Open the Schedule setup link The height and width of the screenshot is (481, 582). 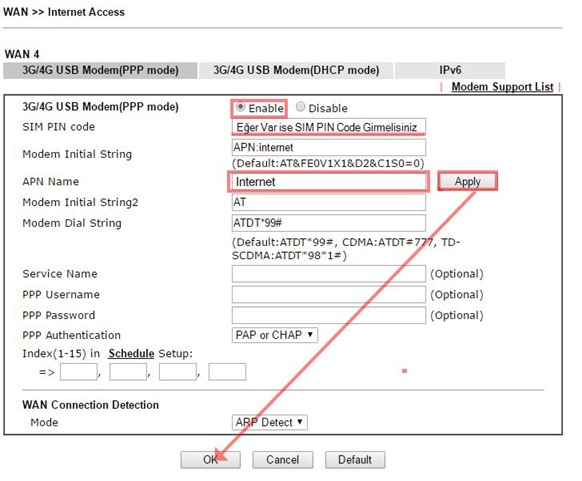click(x=131, y=353)
